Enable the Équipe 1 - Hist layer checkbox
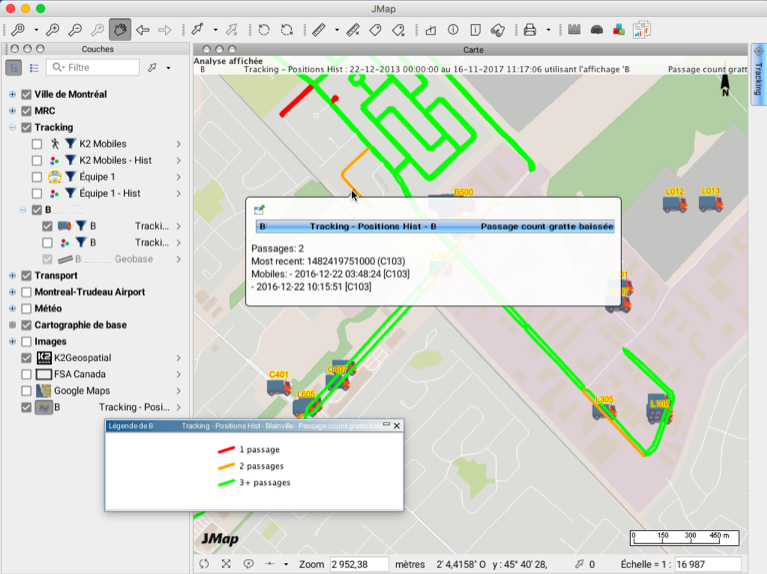Screen dimensions: 767x574 pyautogui.click(x=37, y=193)
